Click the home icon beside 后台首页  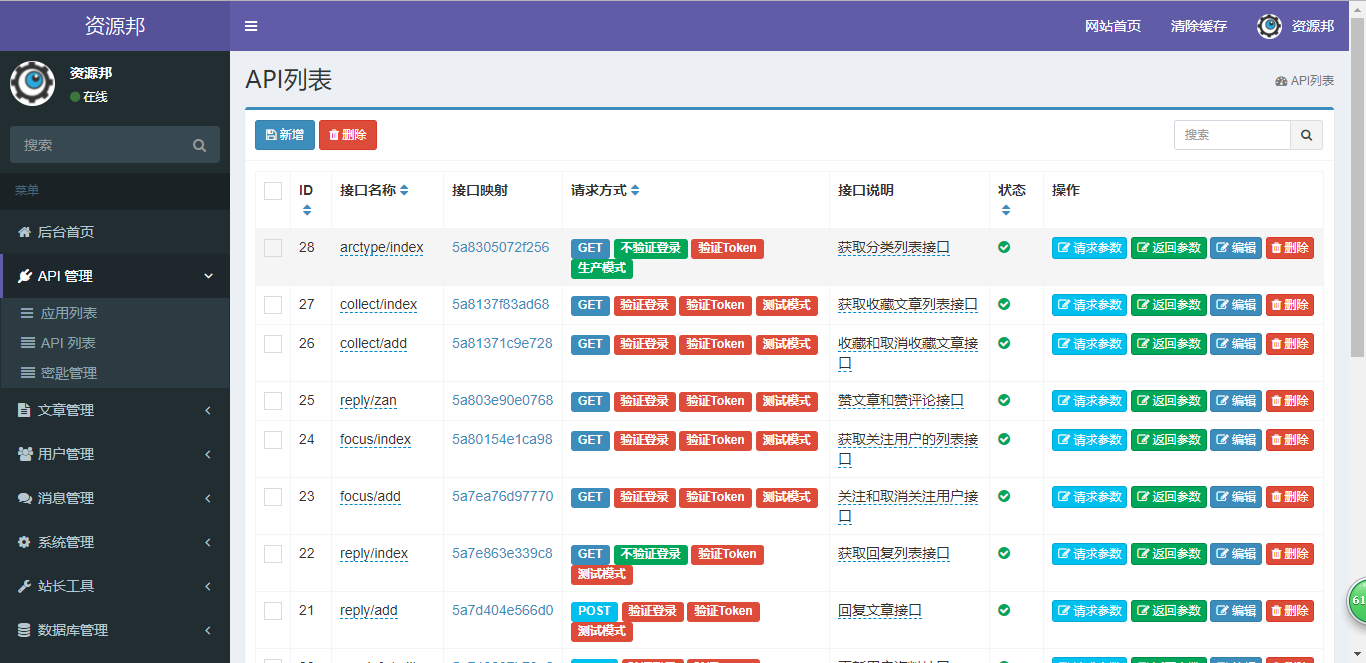25,232
